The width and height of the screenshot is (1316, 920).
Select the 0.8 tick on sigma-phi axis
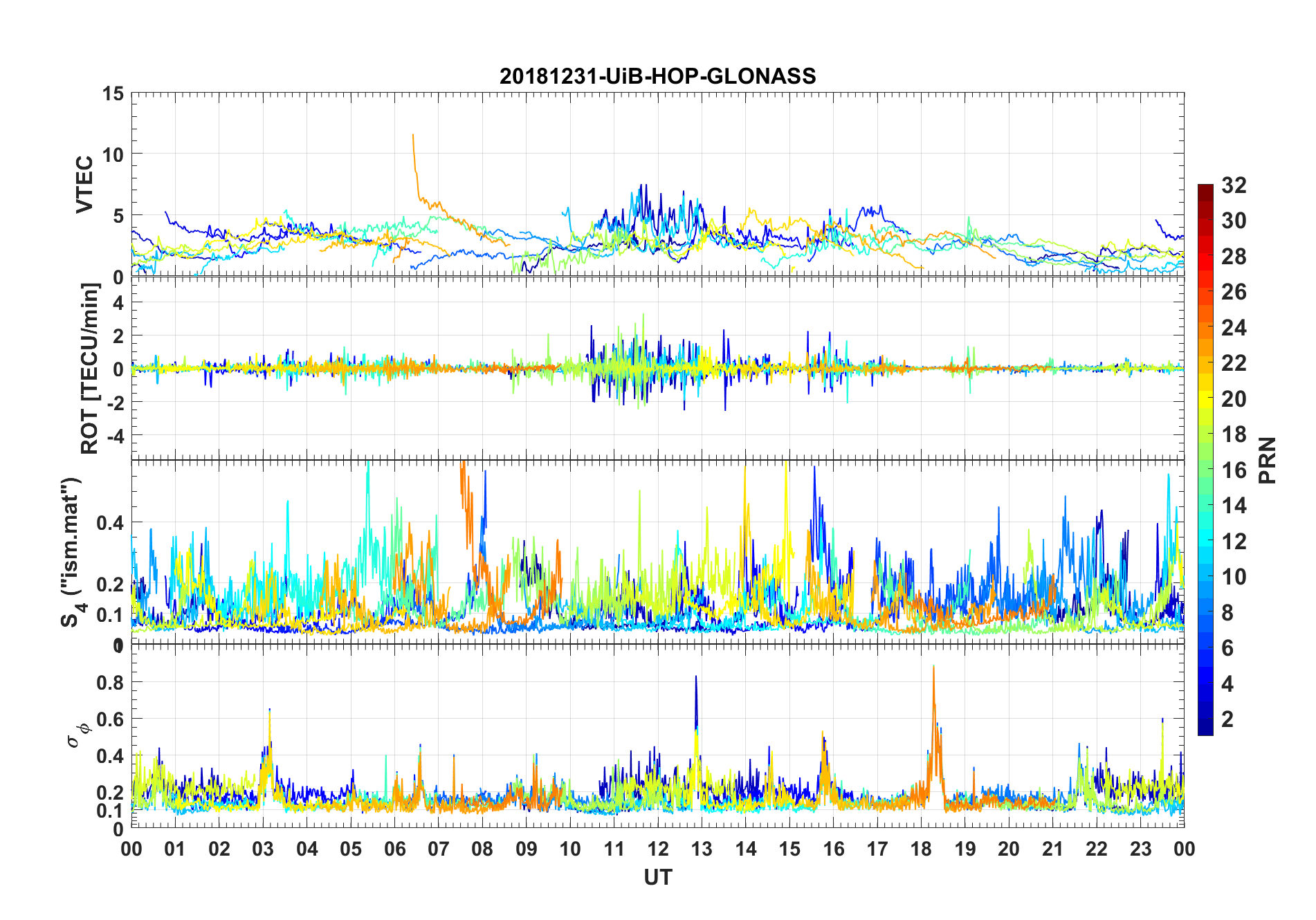click(x=111, y=683)
